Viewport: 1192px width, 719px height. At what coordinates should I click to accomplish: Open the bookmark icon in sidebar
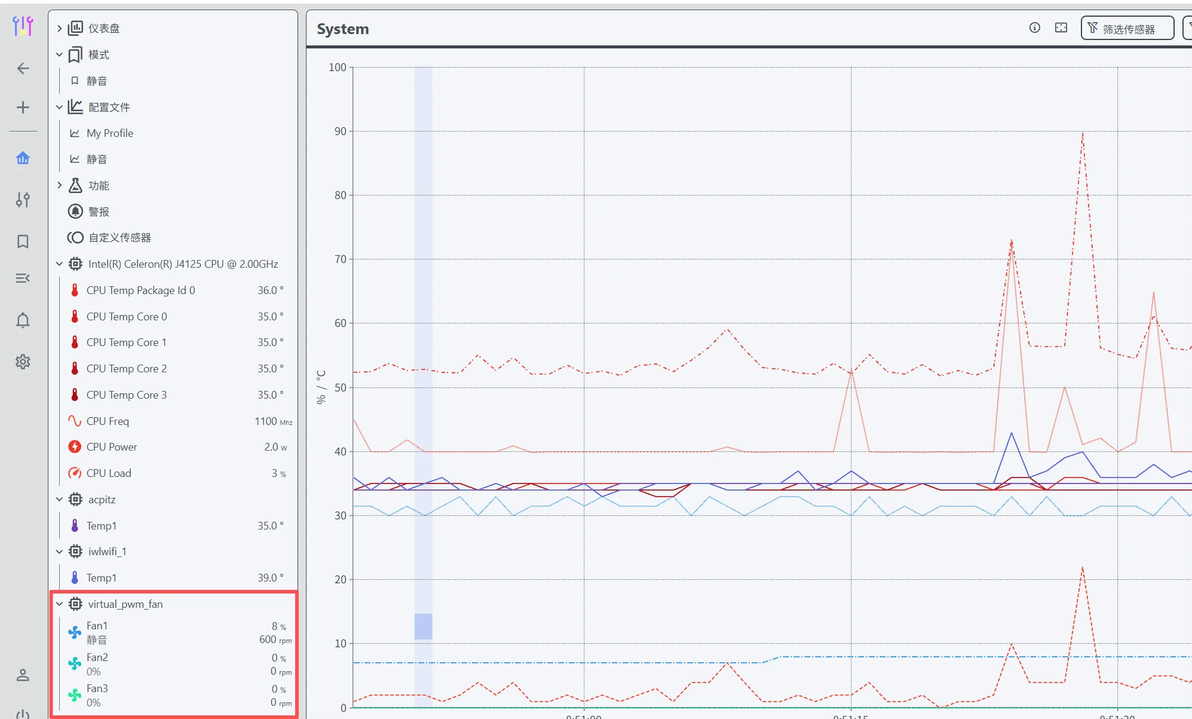point(23,242)
